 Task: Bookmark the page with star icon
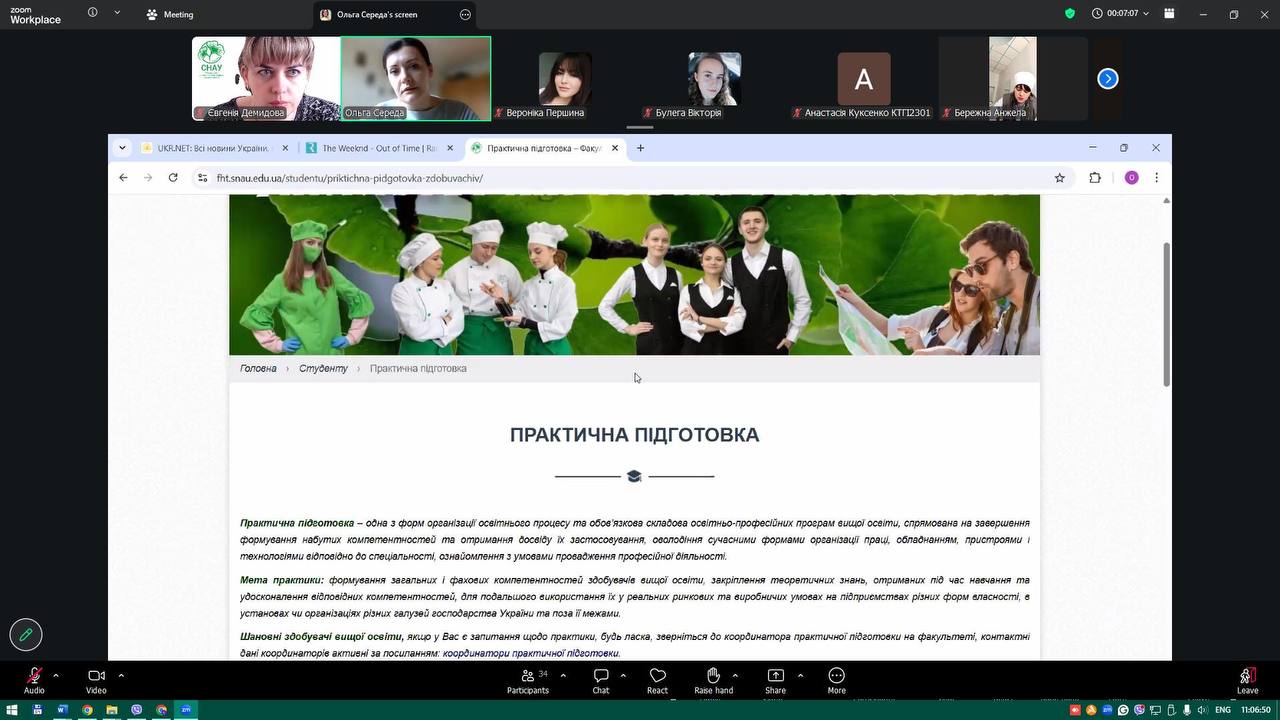1059,178
